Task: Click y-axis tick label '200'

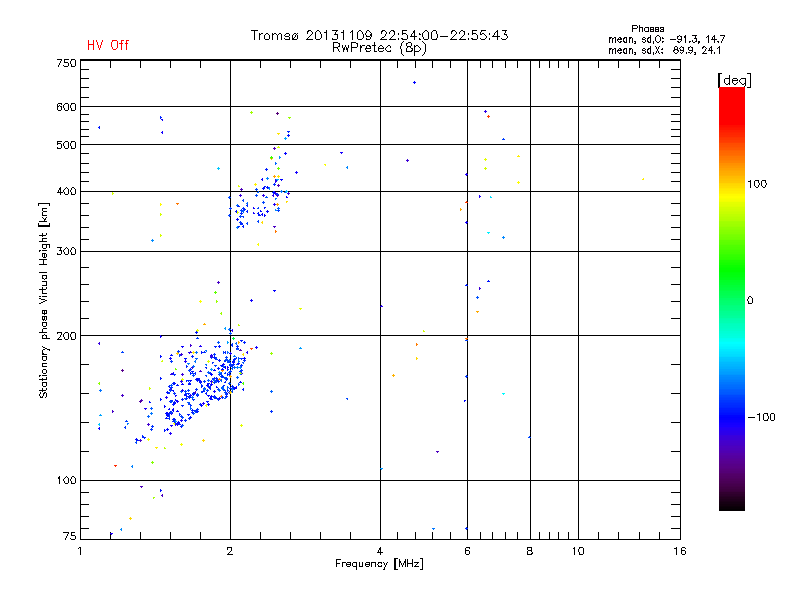Action: point(66,336)
